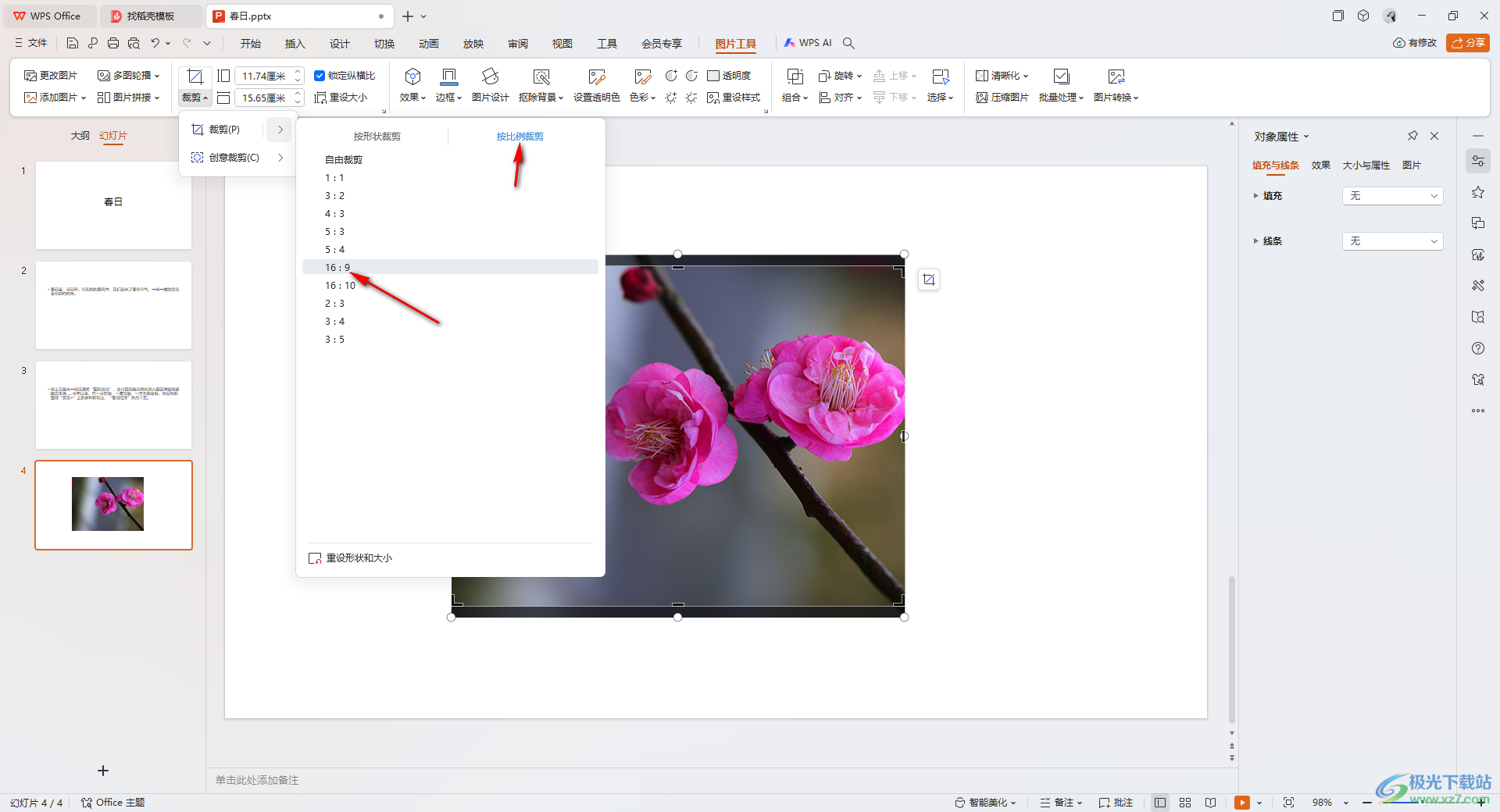Open the Fill dropdown showing 无
1500x812 pixels.
(x=1392, y=196)
